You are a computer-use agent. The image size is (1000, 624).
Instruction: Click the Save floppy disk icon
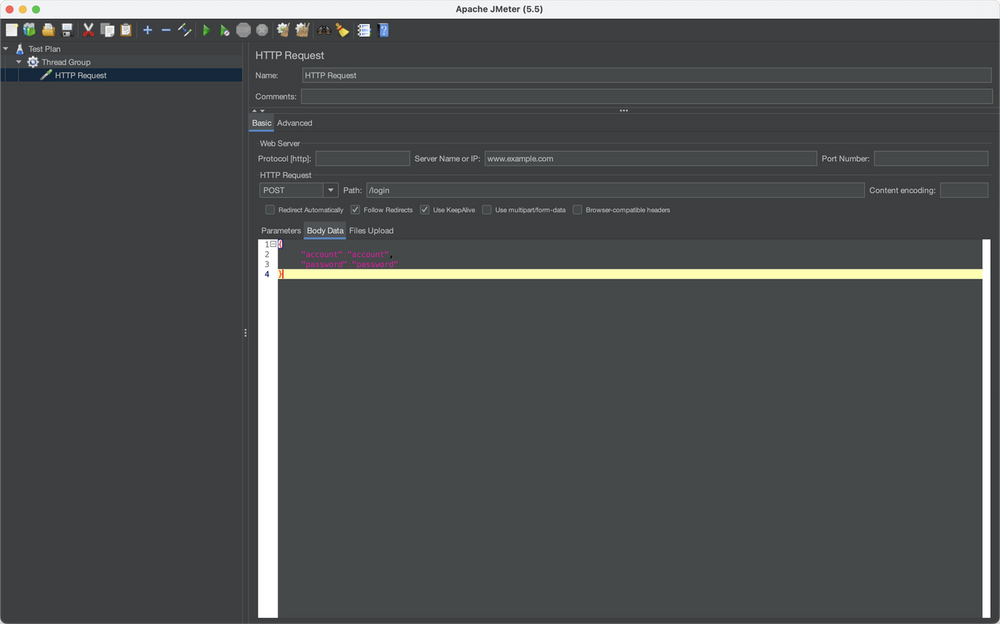[x=67, y=30]
